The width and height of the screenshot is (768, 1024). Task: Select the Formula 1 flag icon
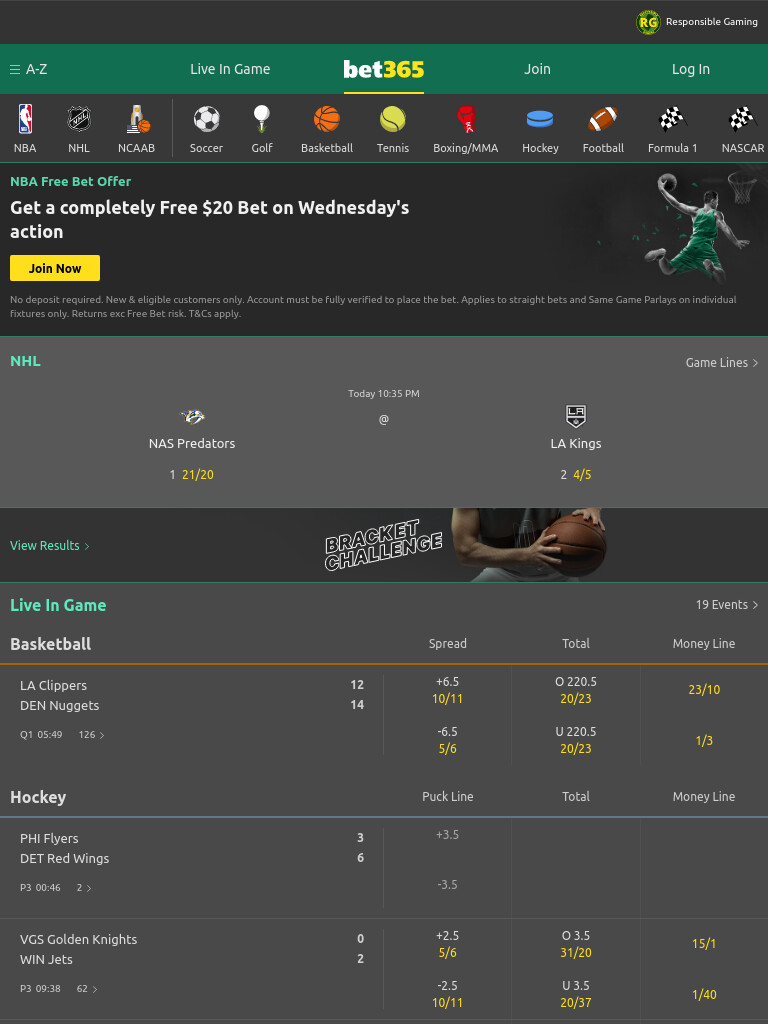click(672, 119)
